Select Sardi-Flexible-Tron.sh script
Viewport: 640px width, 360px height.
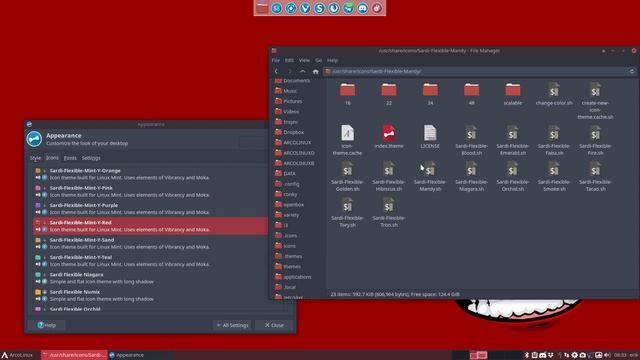tap(389, 212)
